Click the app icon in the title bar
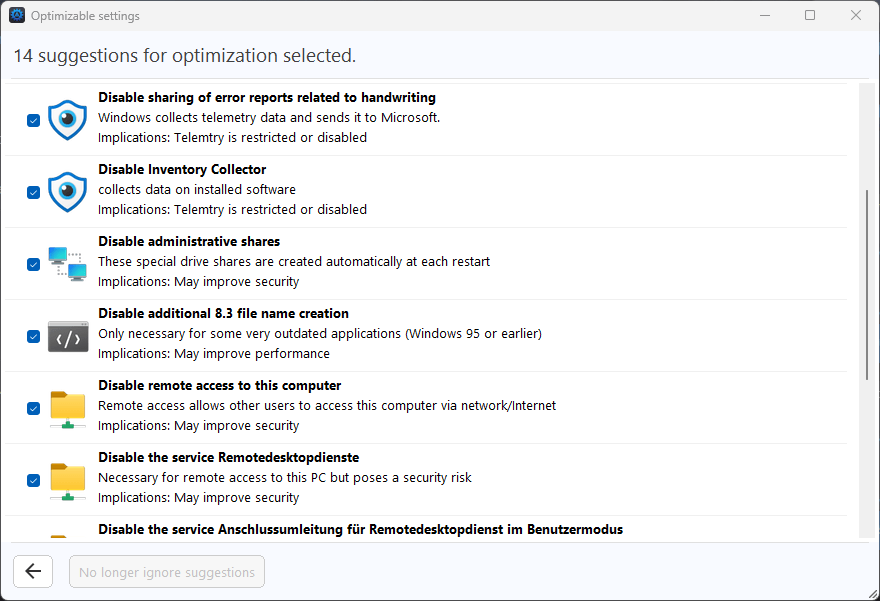This screenshot has height=601, width=880. [17, 16]
